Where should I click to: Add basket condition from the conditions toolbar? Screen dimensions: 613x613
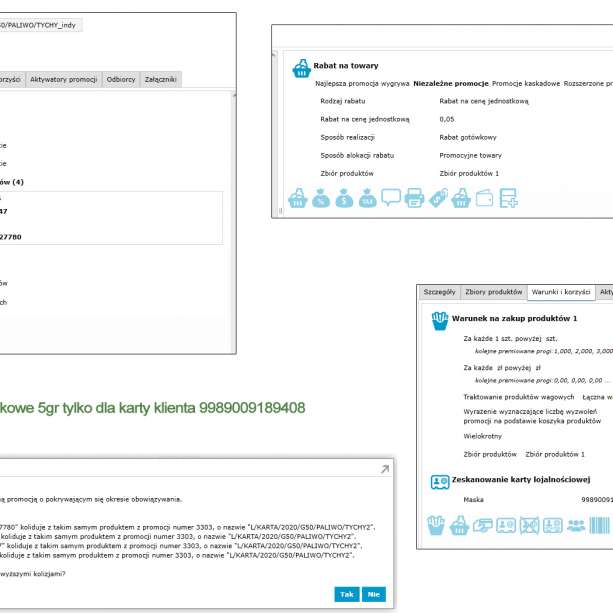(x=459, y=525)
